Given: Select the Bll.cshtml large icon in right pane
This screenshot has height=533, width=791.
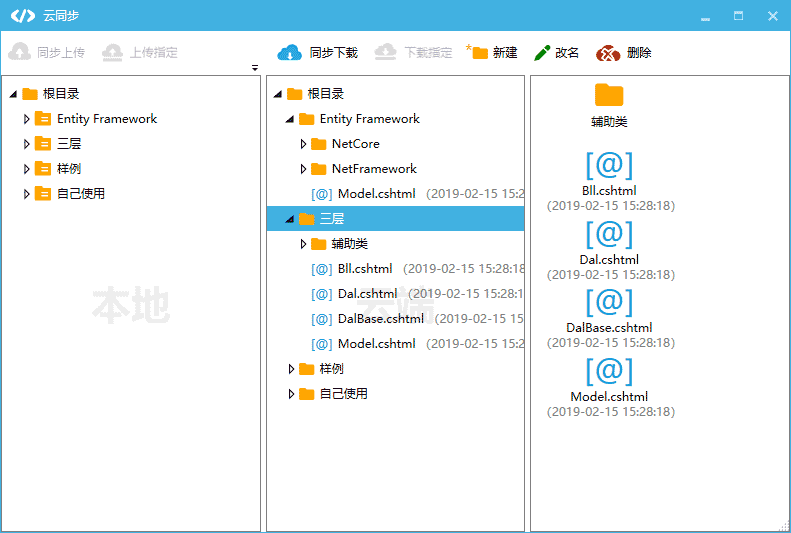Looking at the screenshot, I should click(x=609, y=165).
